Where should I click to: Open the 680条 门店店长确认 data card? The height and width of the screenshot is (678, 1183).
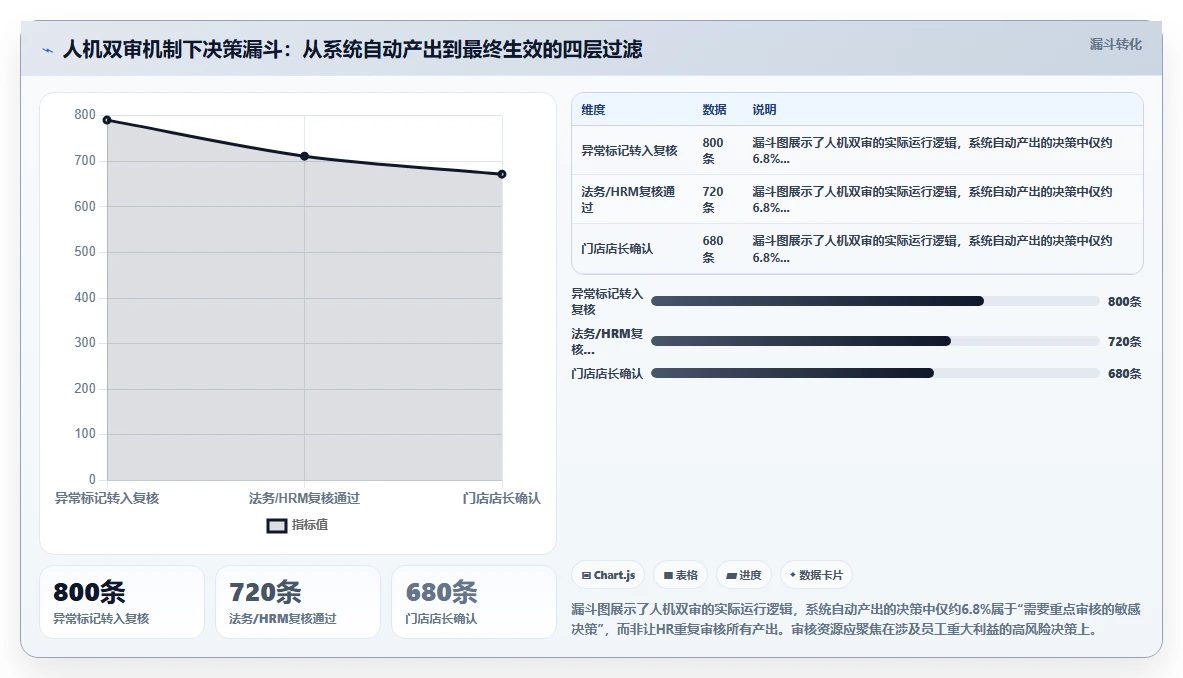click(x=474, y=602)
